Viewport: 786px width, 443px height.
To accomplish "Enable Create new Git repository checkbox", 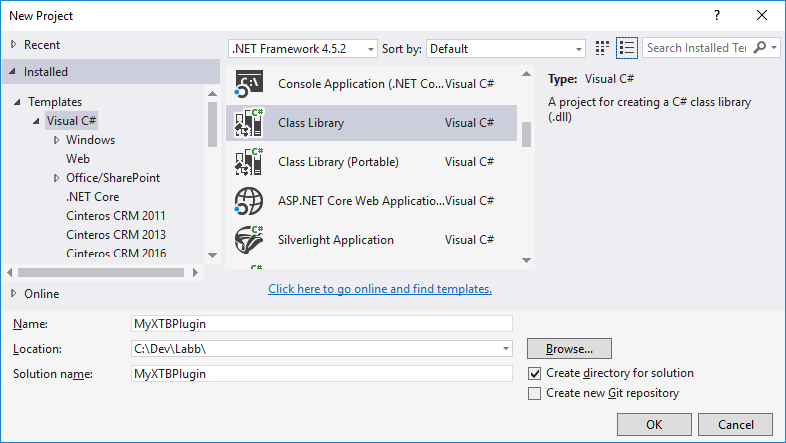I will 534,393.
